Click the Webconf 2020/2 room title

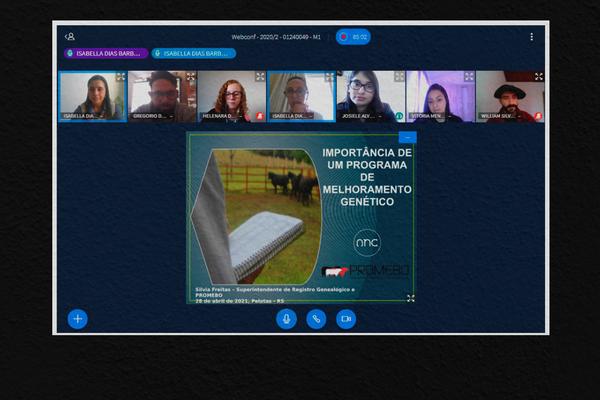(276, 37)
